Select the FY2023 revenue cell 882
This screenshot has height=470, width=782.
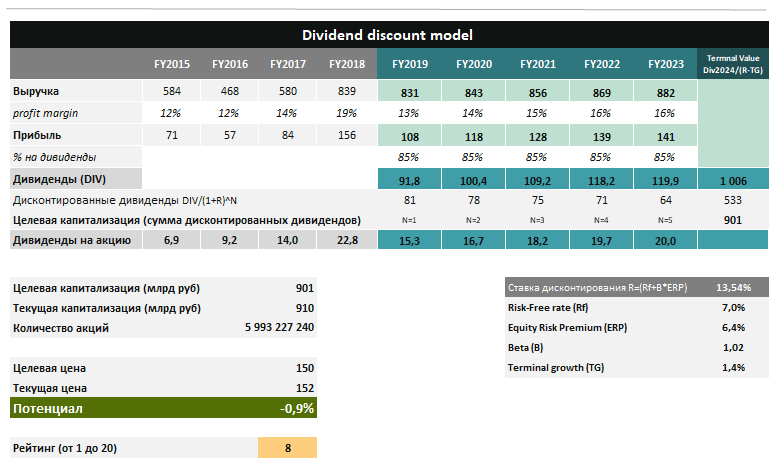(x=665, y=92)
